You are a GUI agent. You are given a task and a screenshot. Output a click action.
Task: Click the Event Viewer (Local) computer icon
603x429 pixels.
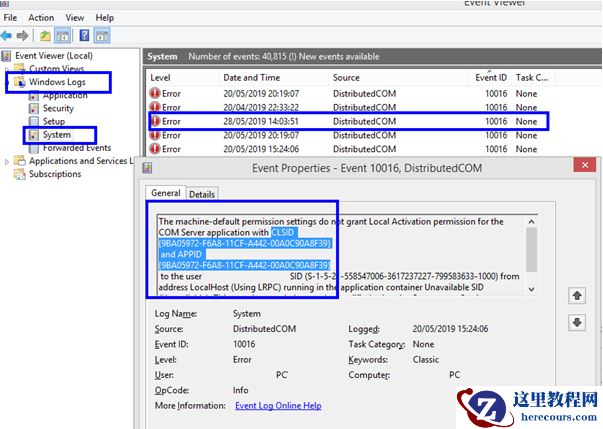pos(6,56)
